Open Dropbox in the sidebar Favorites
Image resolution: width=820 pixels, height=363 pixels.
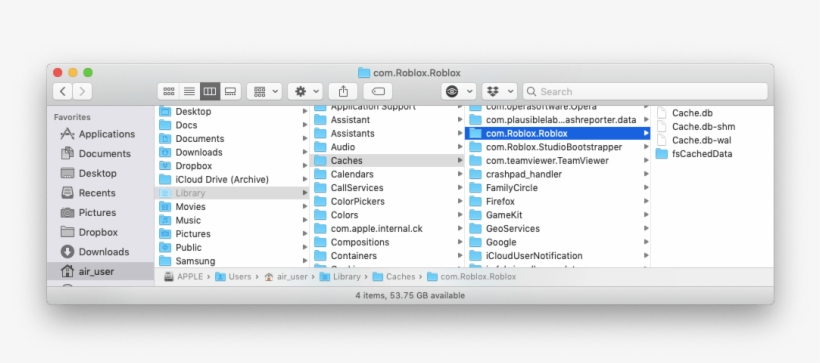coord(101,232)
